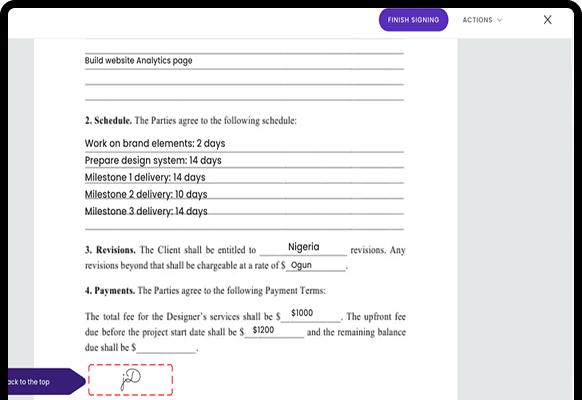Select the $1000 total fee field
The image size is (582, 400).
pos(311,314)
